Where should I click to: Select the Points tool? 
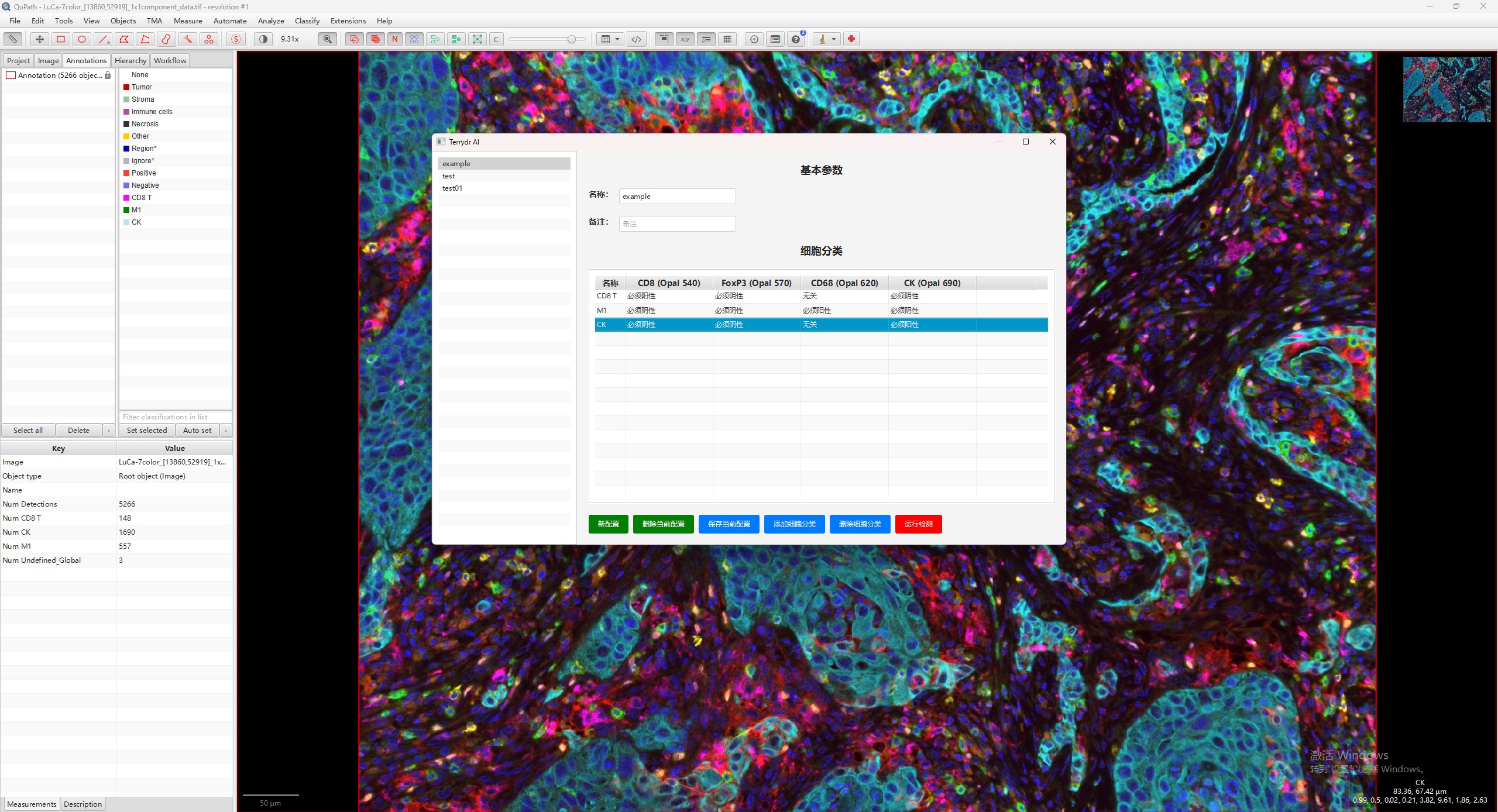208,39
